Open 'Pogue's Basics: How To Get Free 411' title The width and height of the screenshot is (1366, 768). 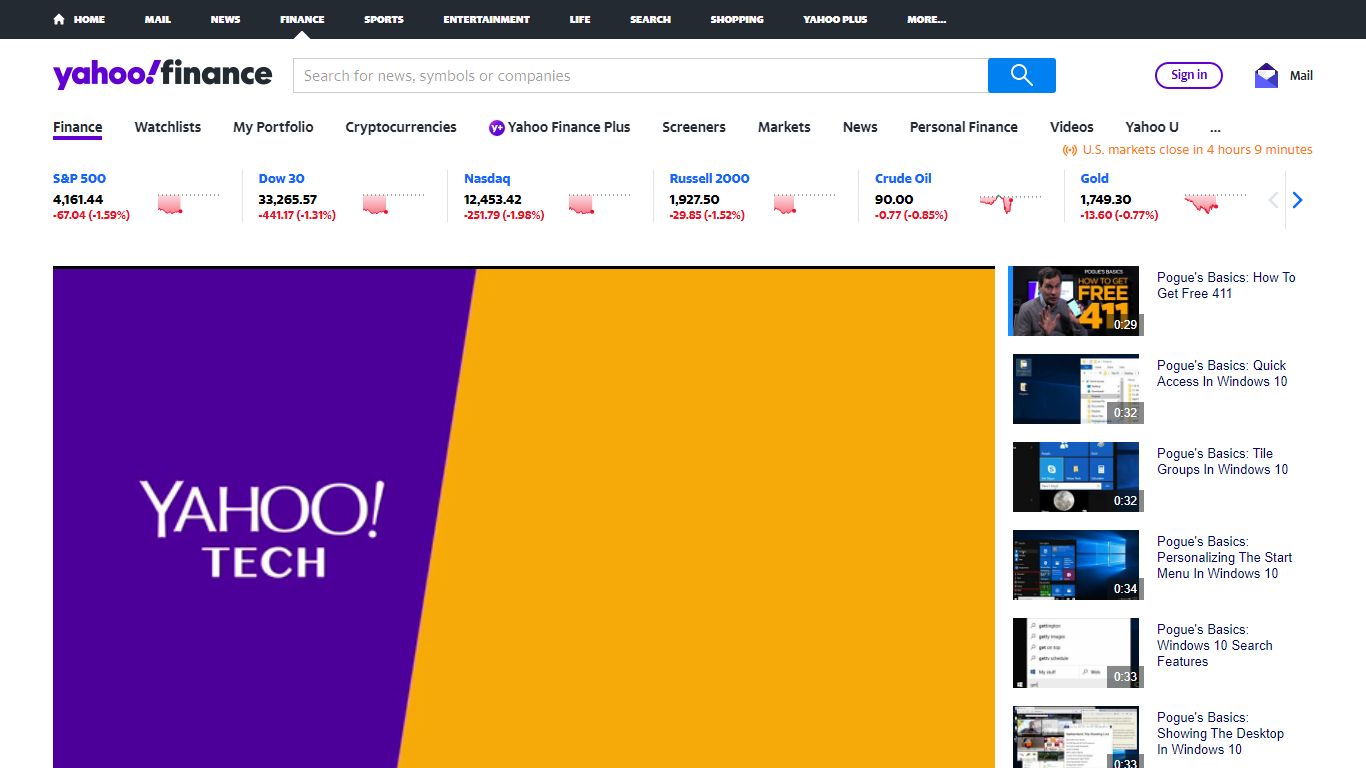tap(1226, 285)
